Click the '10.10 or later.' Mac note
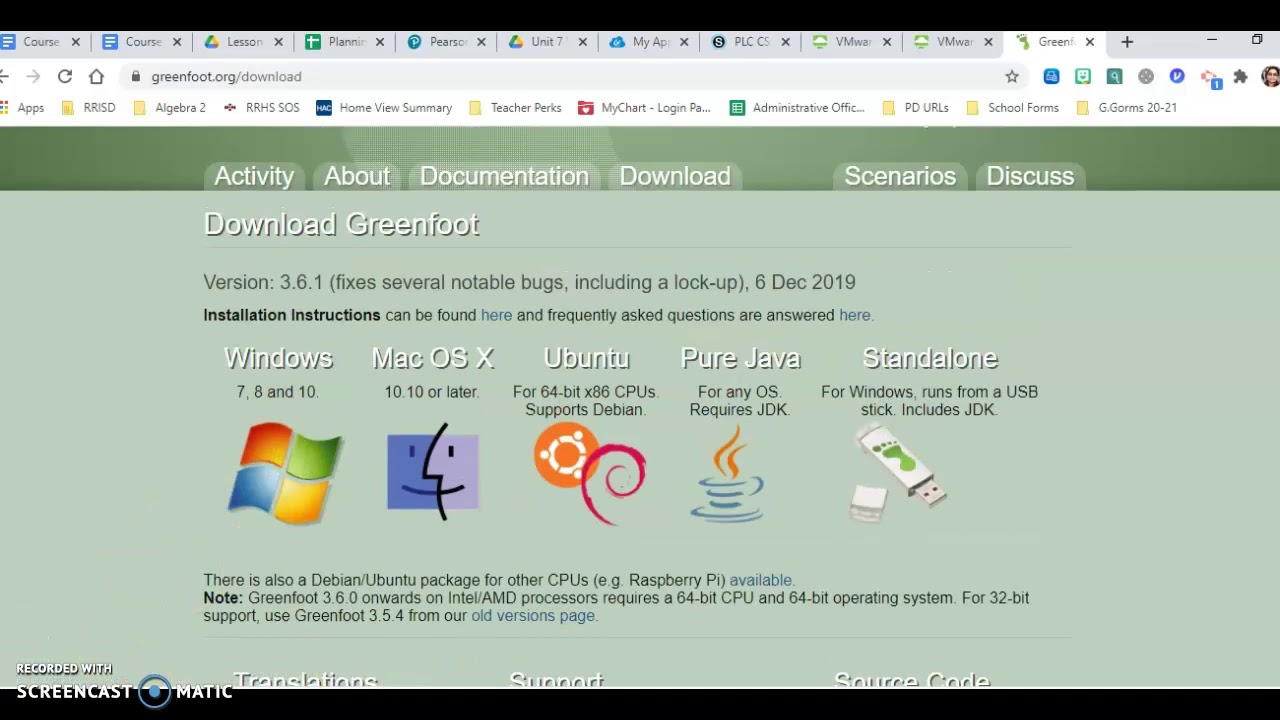 (x=432, y=392)
